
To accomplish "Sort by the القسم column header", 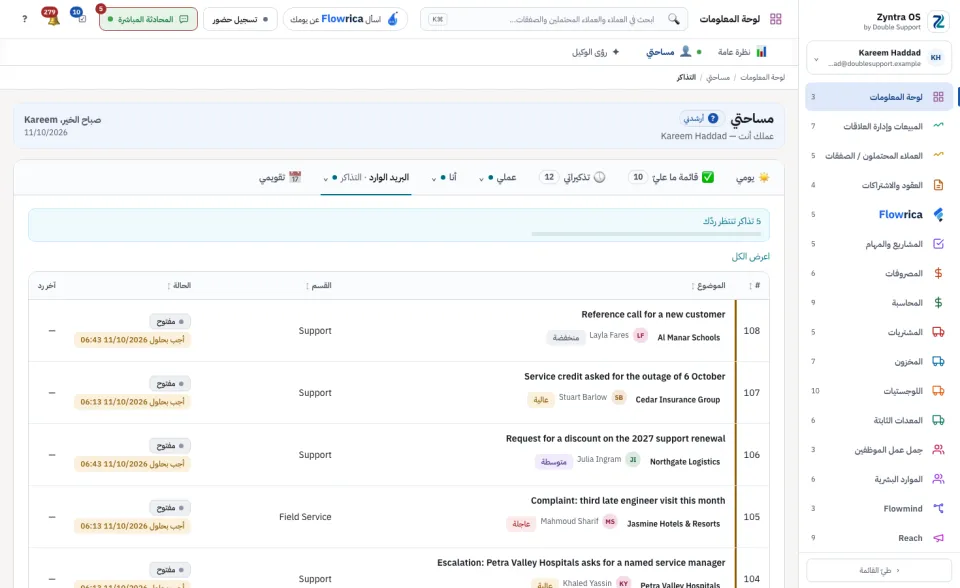I will tap(319, 285).
